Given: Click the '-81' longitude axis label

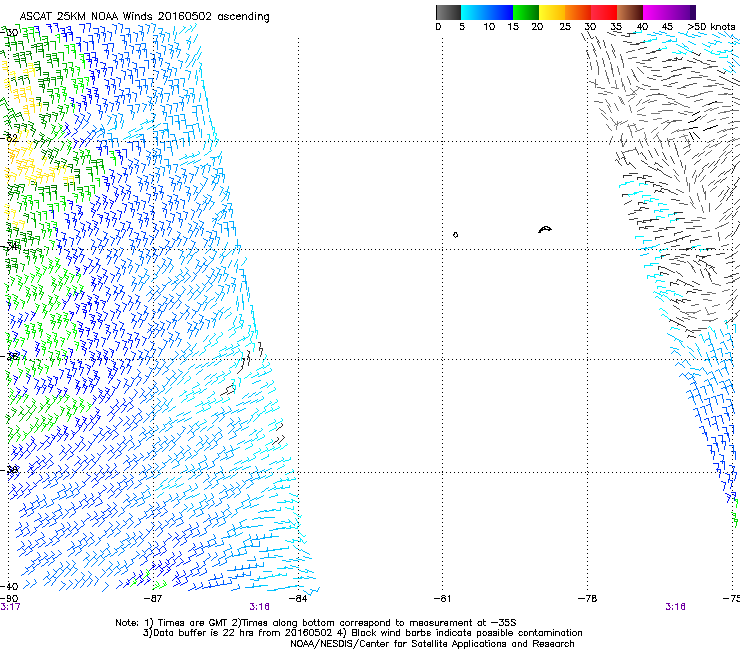Looking at the screenshot, I should [442, 599].
